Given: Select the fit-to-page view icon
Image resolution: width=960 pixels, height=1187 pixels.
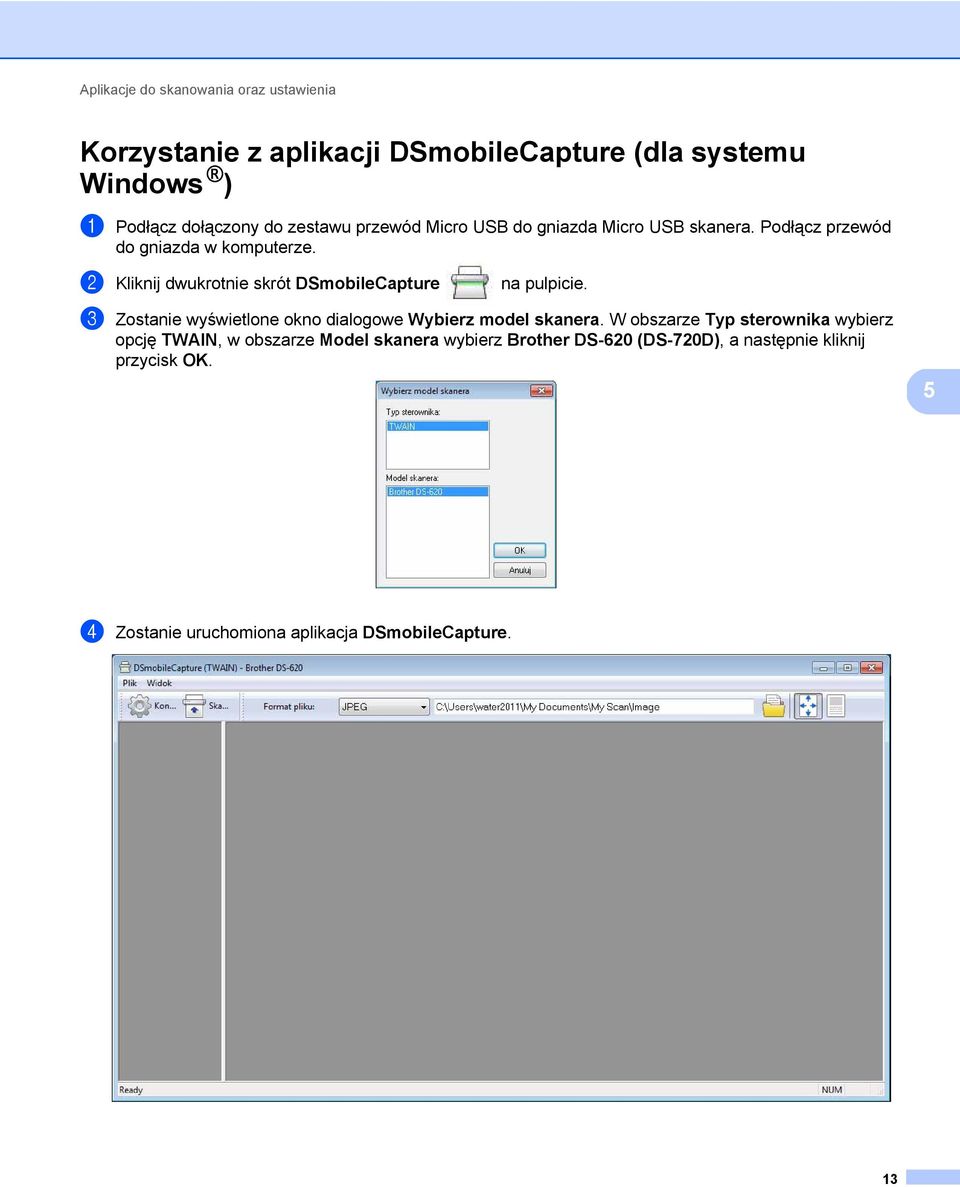Looking at the screenshot, I should coord(808,706).
